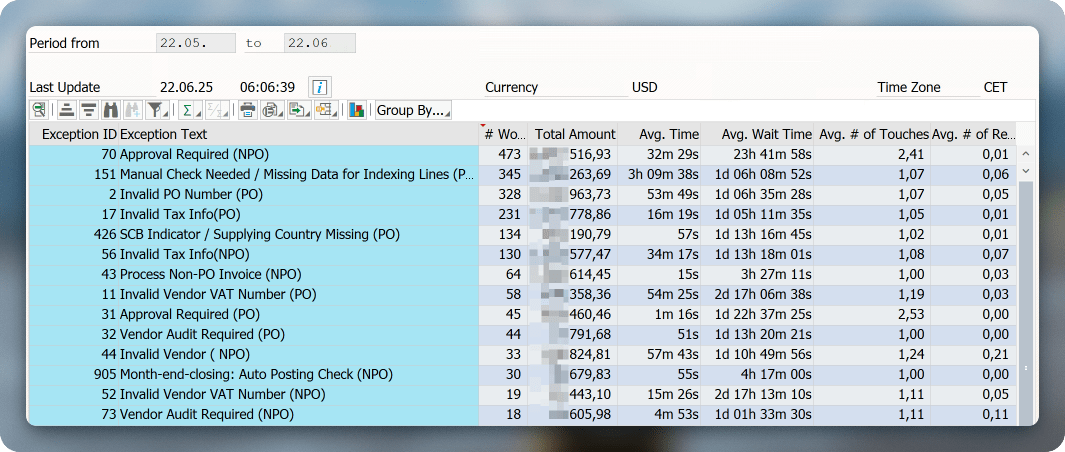
Task: Click Avg. Time cell 57m 43s
Action: [x=659, y=354]
